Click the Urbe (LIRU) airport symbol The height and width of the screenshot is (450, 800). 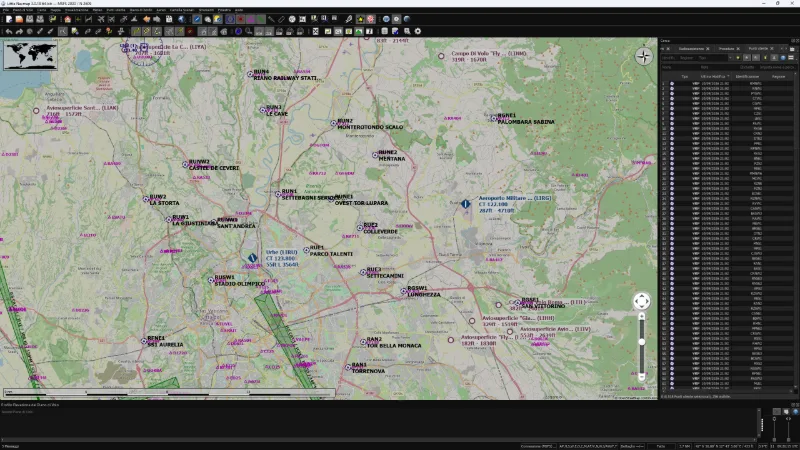tap(252, 258)
